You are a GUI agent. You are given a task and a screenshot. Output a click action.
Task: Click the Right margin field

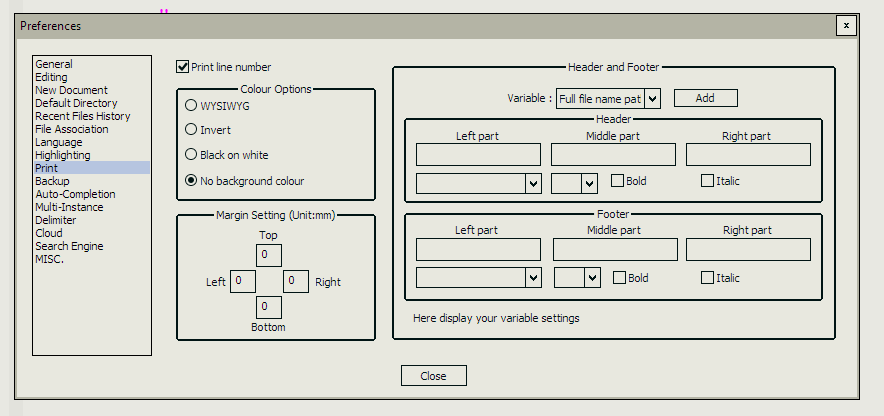pos(295,281)
